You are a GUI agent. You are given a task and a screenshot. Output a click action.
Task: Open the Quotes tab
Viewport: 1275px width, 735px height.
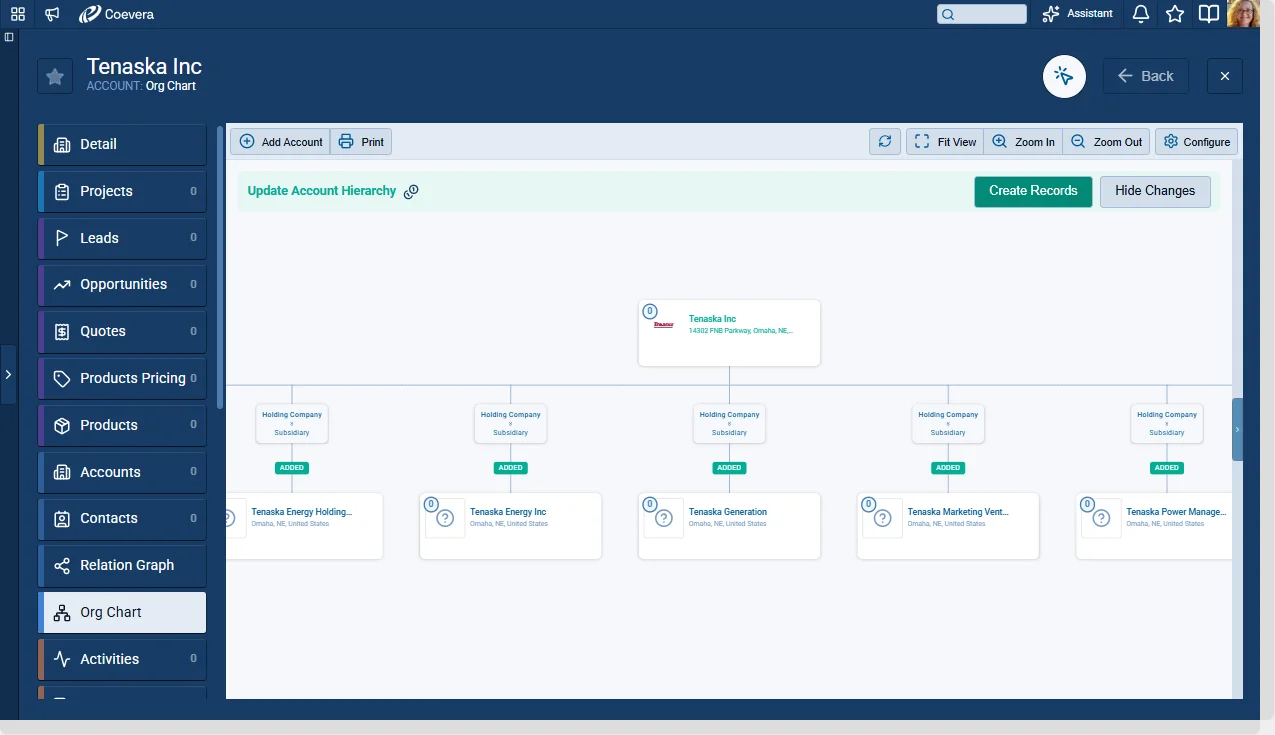point(122,331)
